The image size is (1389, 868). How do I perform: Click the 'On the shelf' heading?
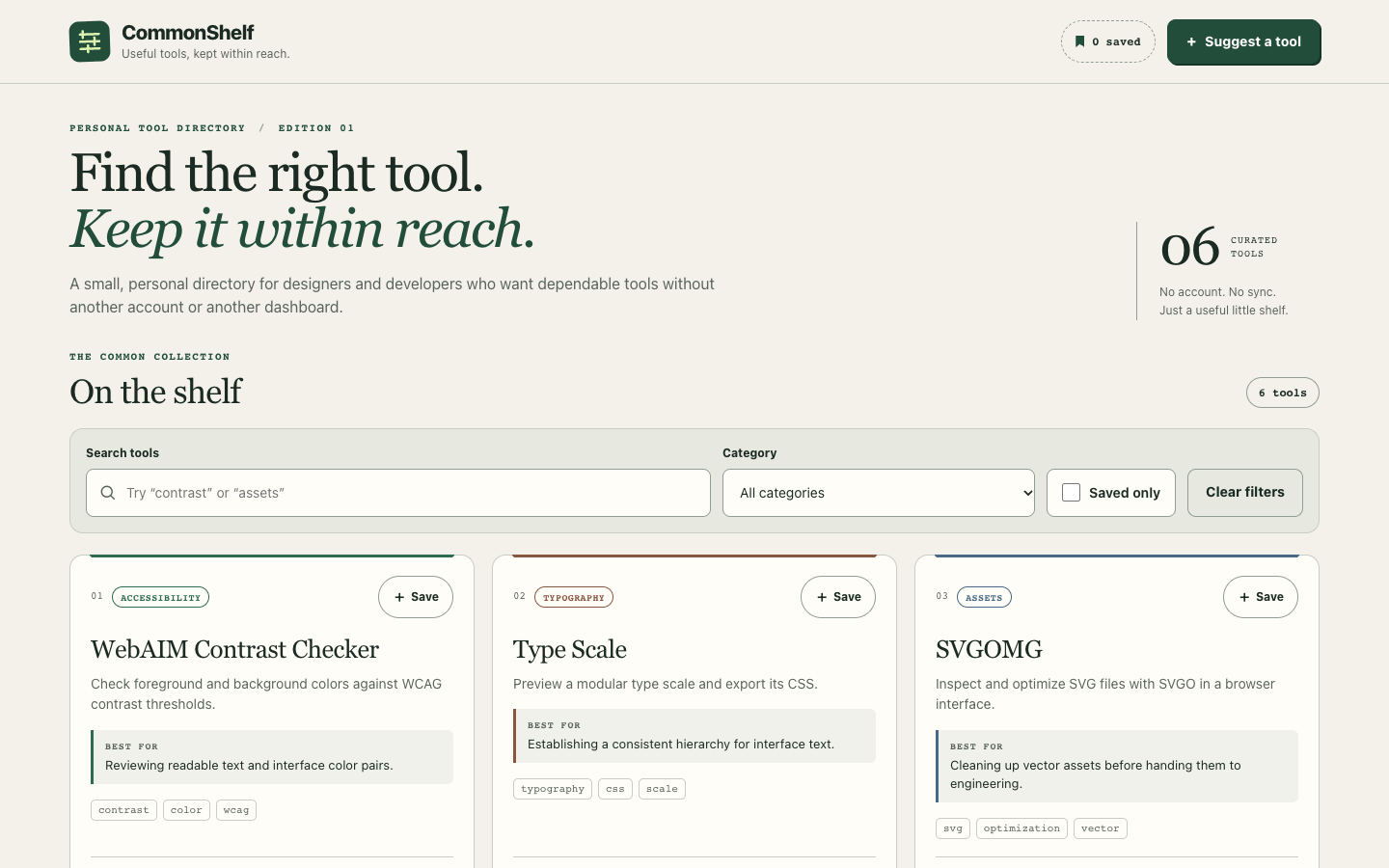[x=156, y=392]
